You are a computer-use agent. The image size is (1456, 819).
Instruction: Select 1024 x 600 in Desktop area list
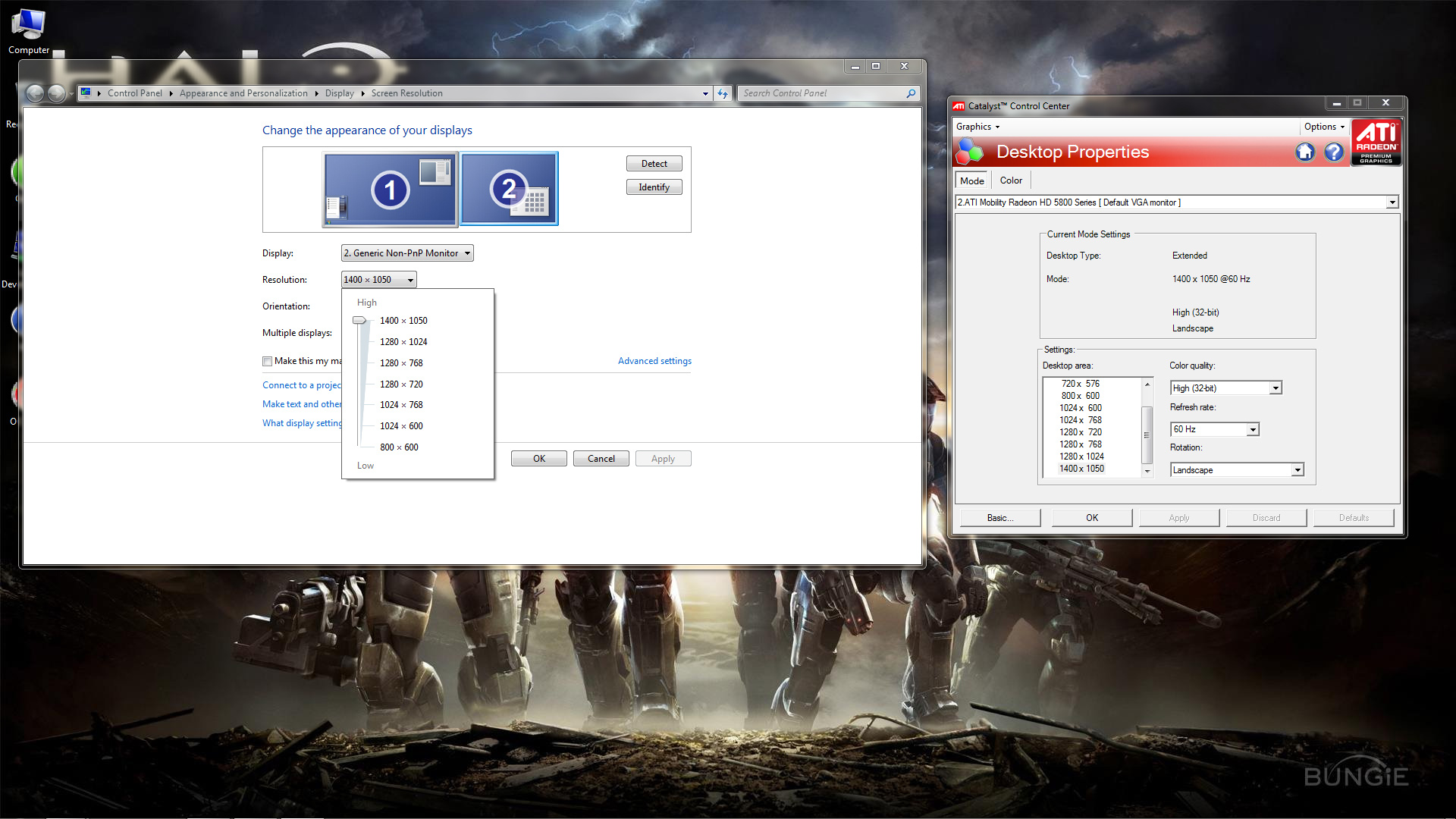pyautogui.click(x=1081, y=408)
